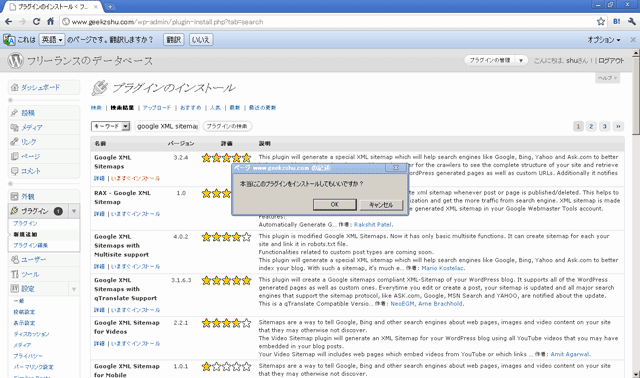Screen dimensions: 640x378
Task: Click OK in the confirmation dialog
Action: pos(334,205)
